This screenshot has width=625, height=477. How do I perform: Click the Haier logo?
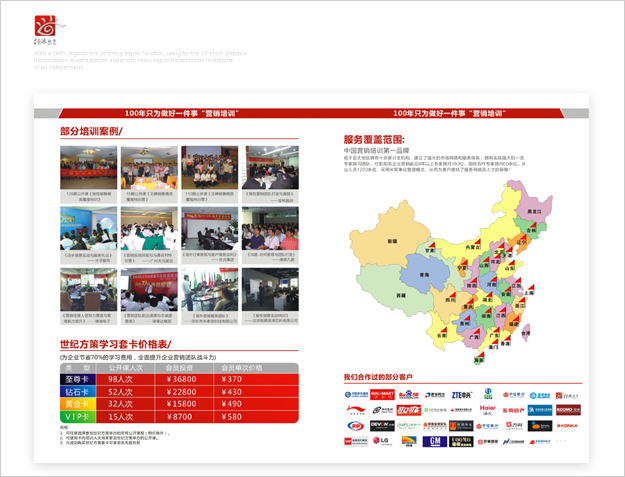488,409
